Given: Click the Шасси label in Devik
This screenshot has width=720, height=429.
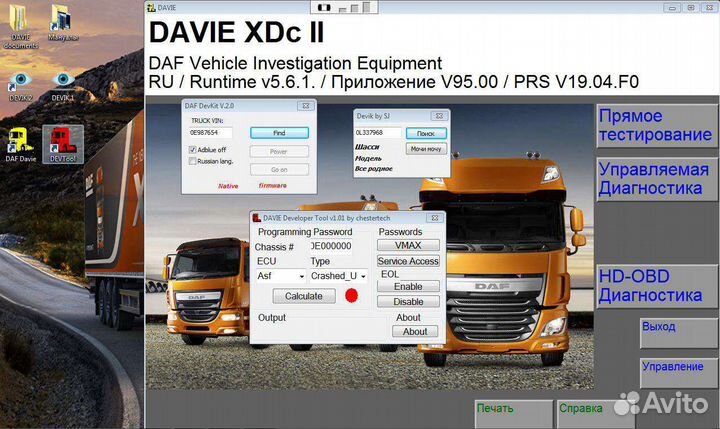Looking at the screenshot, I should pyautogui.click(x=367, y=147).
